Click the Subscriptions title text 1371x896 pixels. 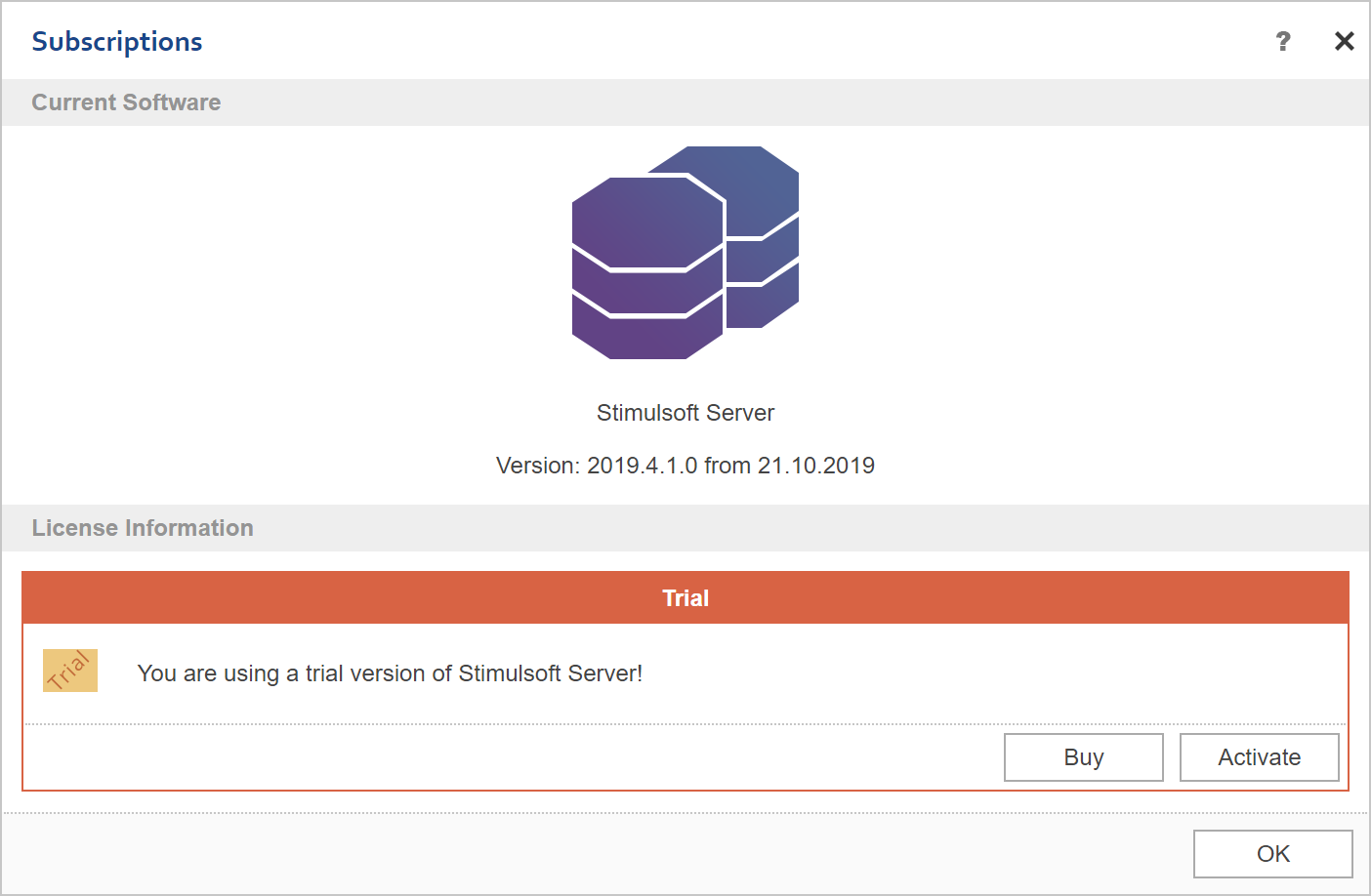click(x=117, y=42)
